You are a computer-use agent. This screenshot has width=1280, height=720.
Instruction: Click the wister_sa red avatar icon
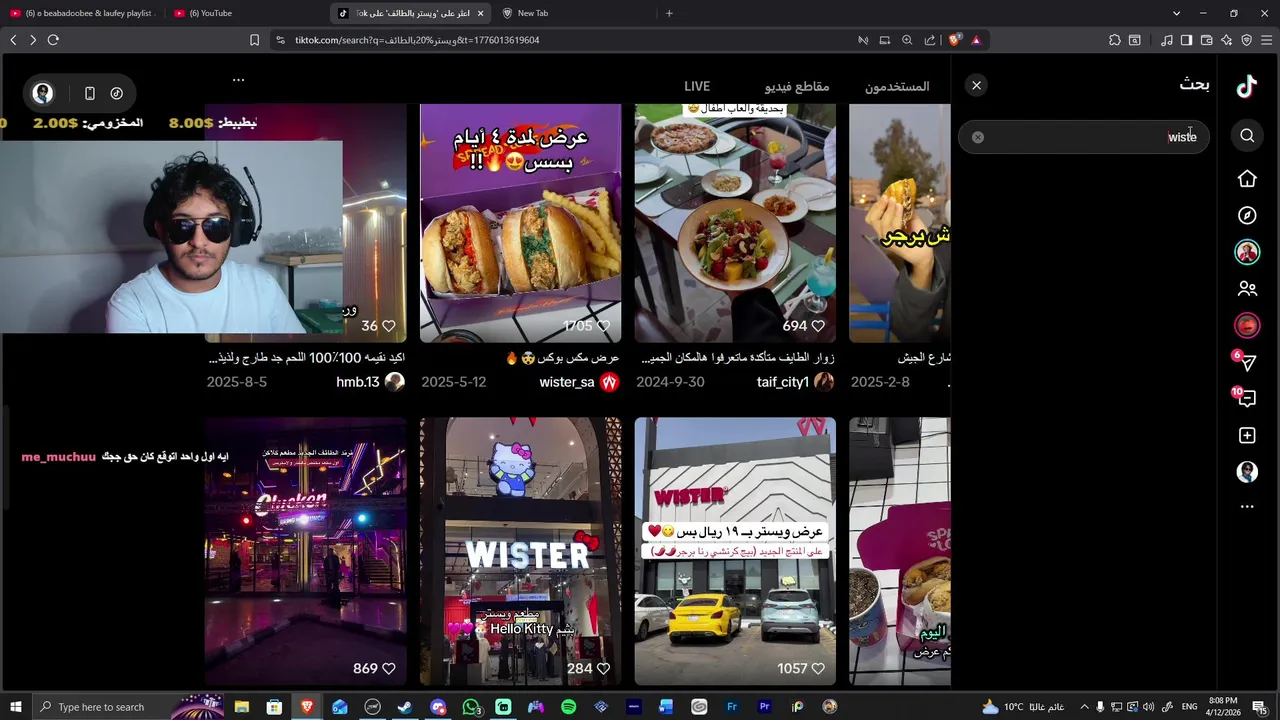coord(609,382)
